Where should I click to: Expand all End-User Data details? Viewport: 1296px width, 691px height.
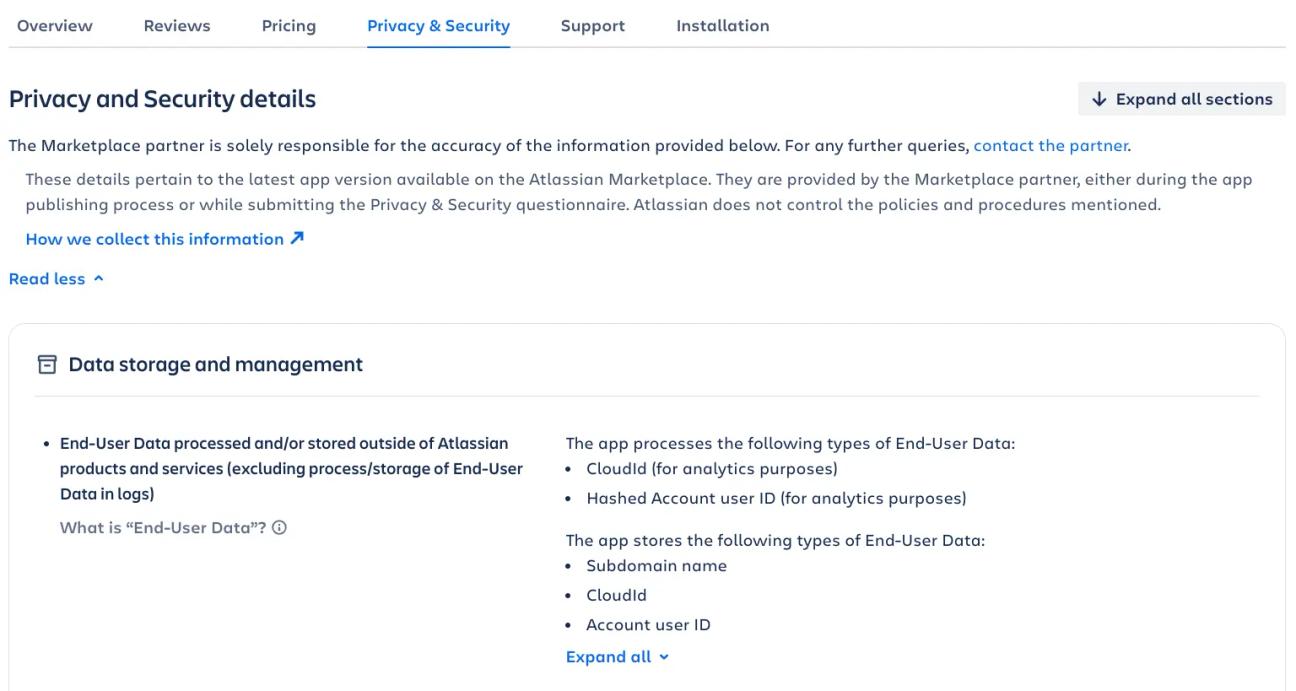(x=612, y=656)
